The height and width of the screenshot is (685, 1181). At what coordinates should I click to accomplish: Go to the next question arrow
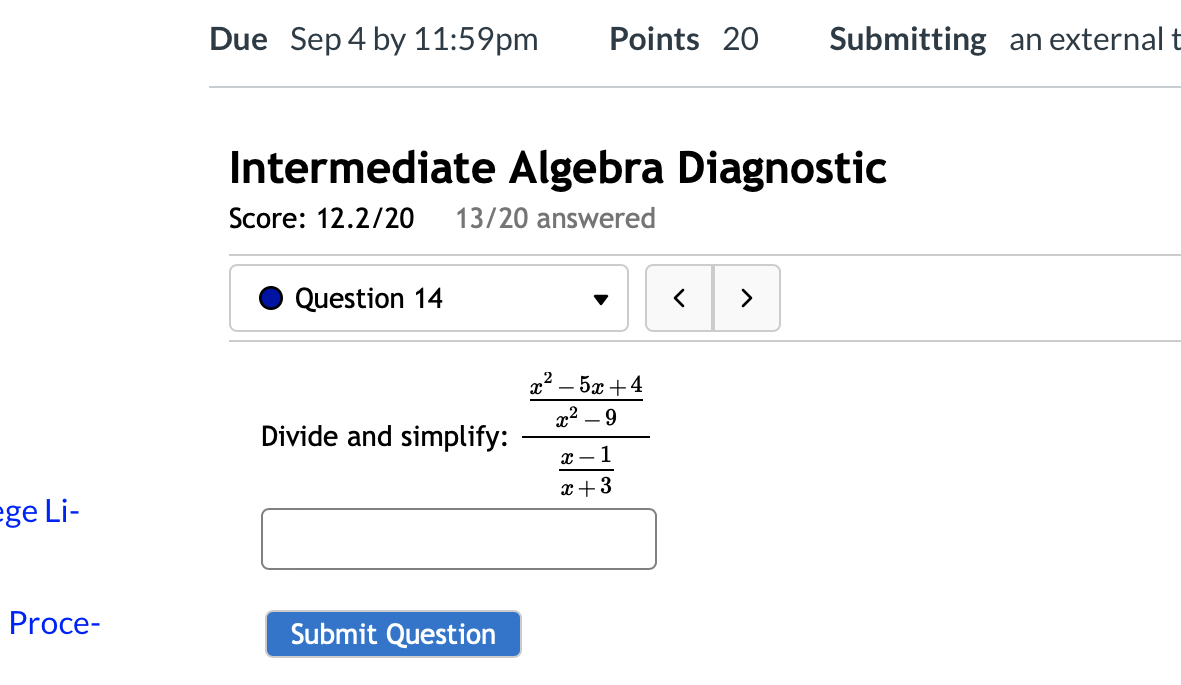(746, 298)
